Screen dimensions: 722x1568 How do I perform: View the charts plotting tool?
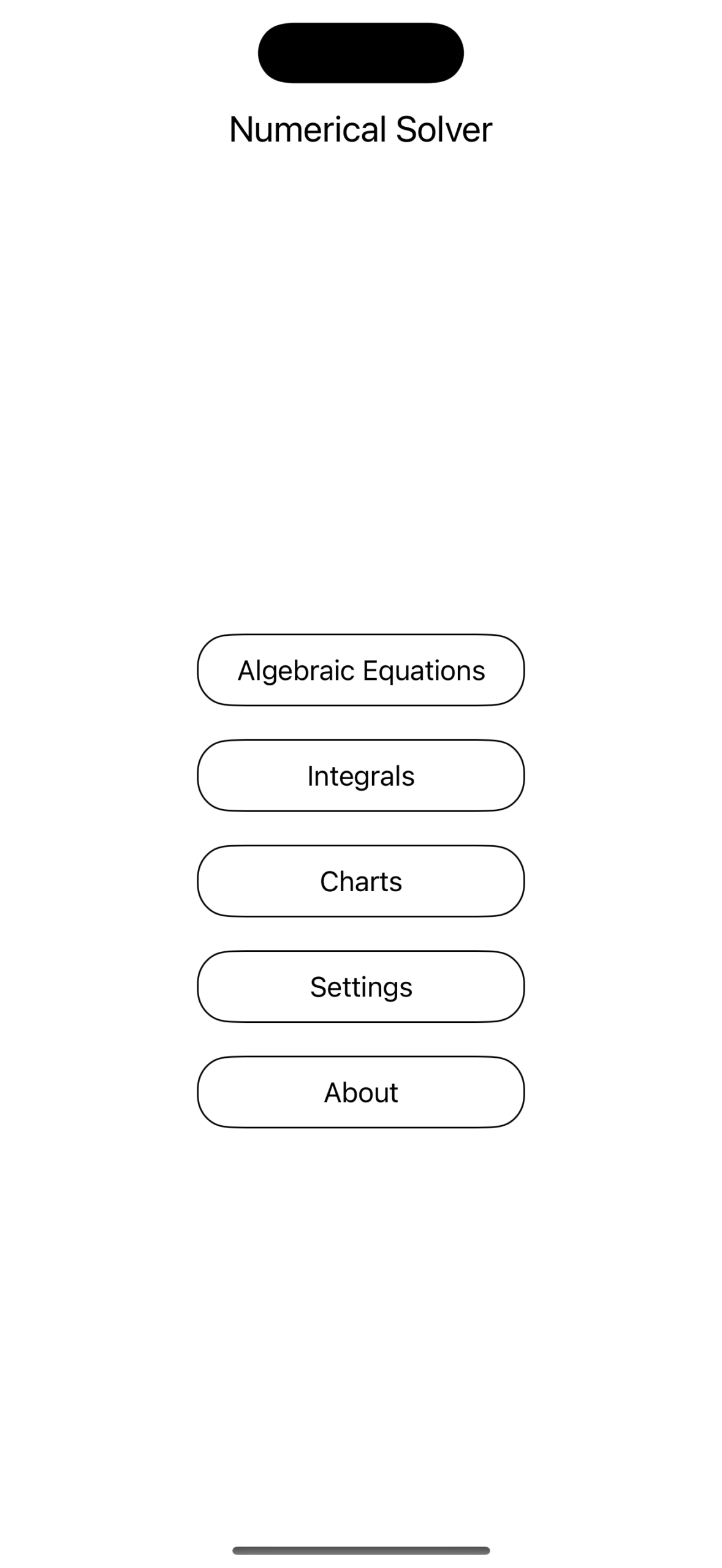(x=360, y=881)
